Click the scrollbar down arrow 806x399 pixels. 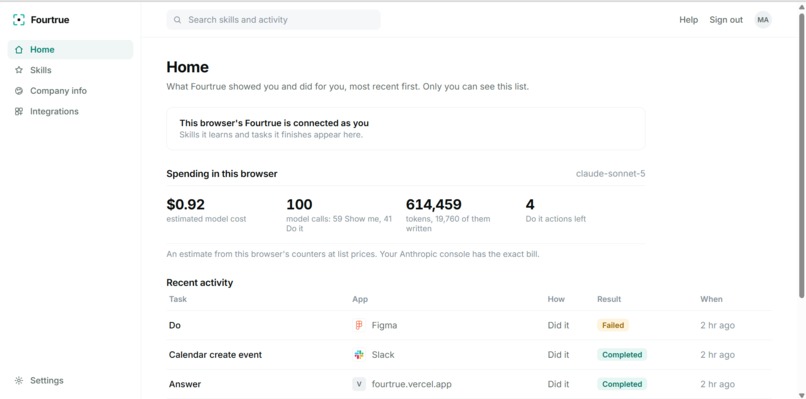(x=801, y=395)
